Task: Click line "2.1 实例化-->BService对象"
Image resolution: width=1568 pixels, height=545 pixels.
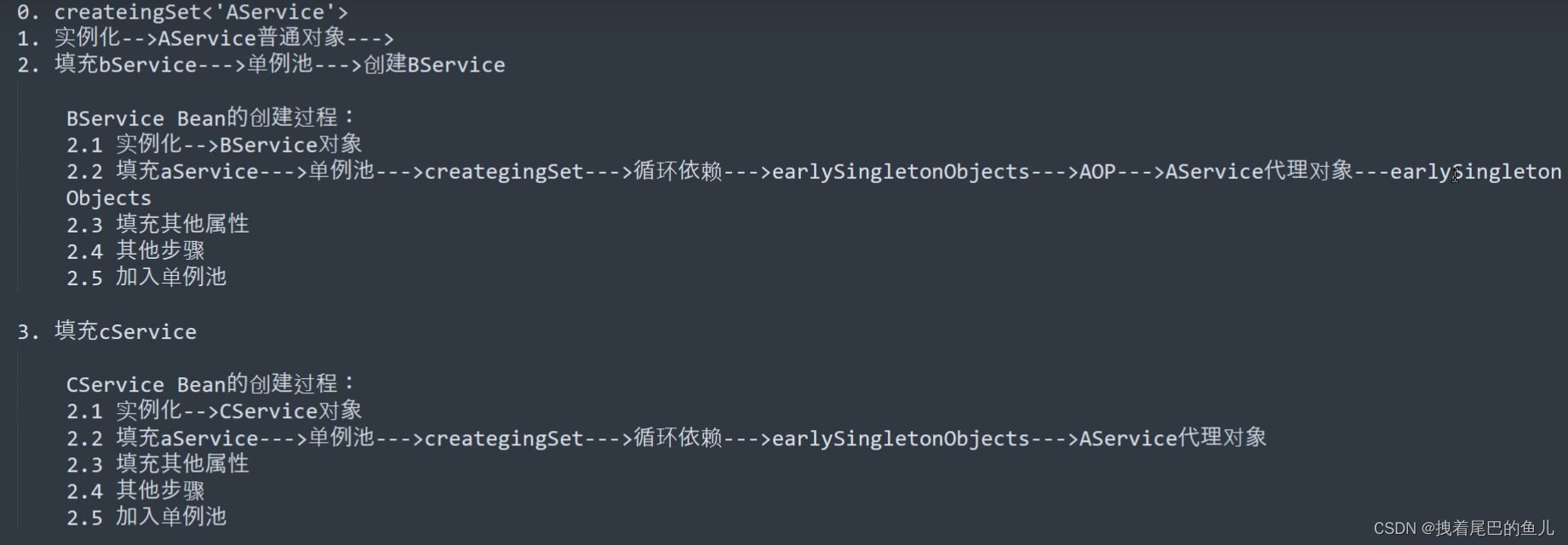Action: click(214, 144)
